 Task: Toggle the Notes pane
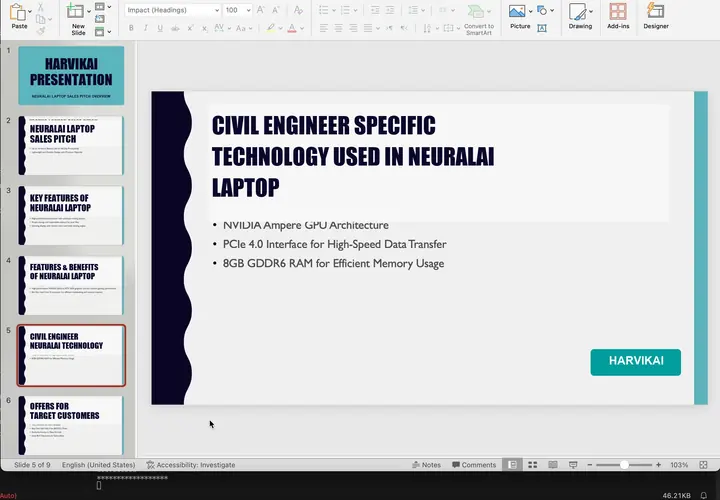click(x=427, y=465)
